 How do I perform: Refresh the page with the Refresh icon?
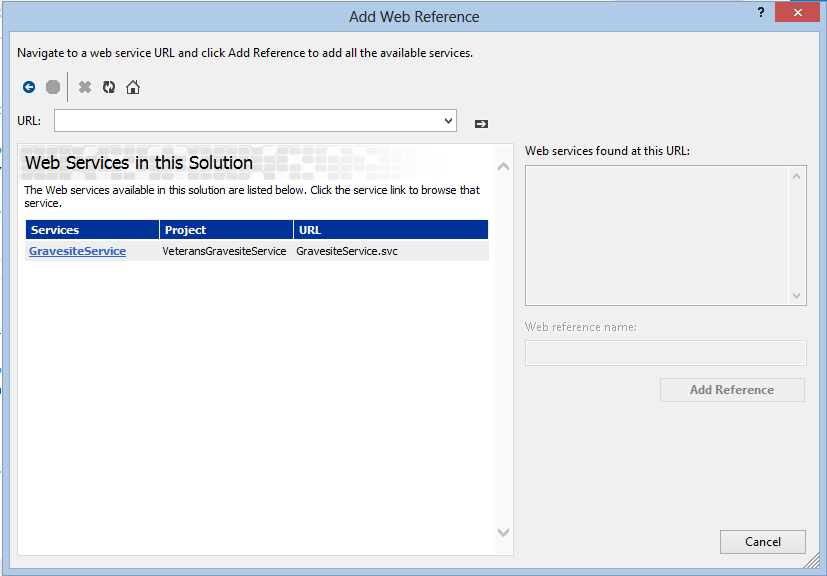pyautogui.click(x=109, y=87)
